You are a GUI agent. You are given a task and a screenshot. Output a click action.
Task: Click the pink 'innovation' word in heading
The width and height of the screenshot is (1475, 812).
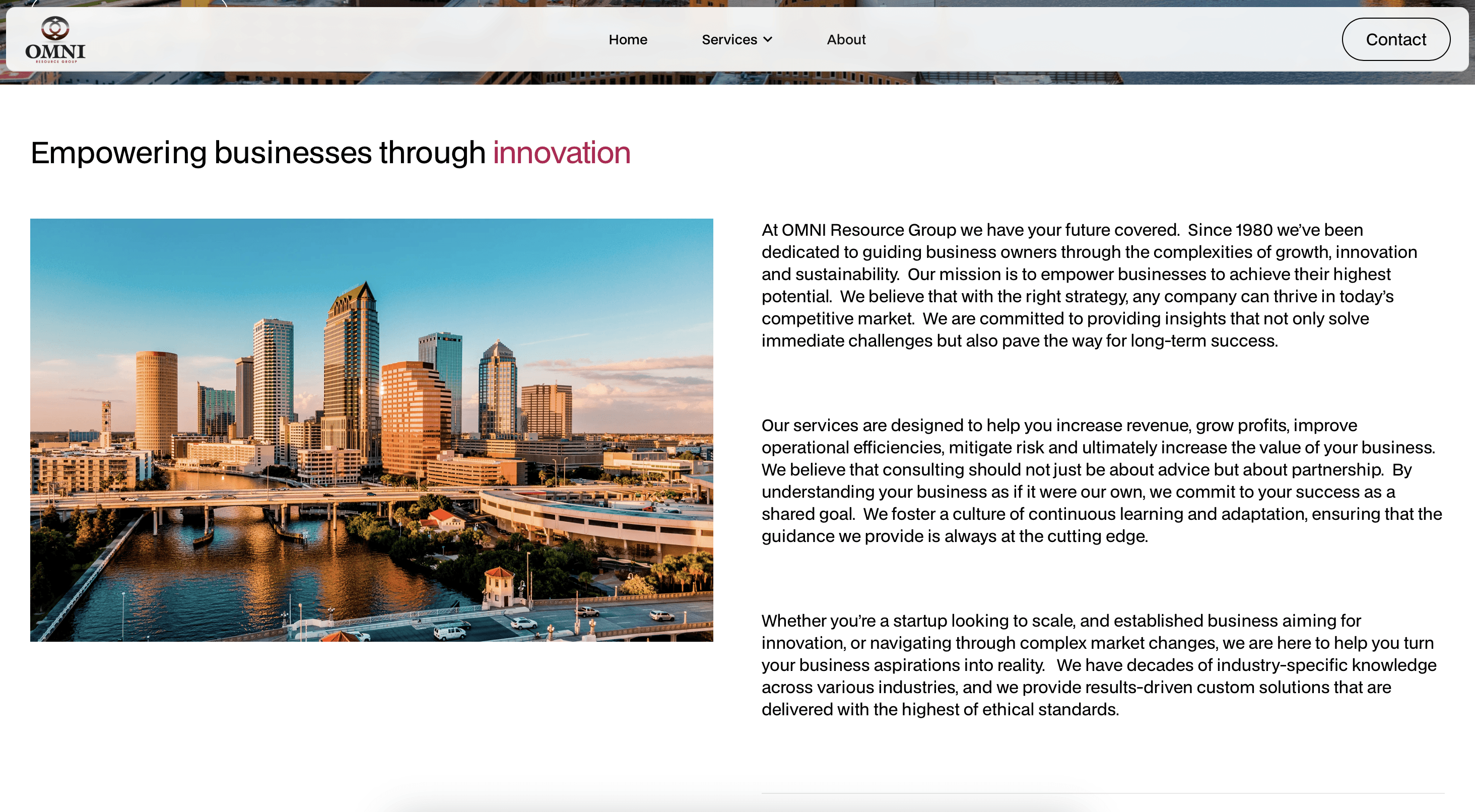coord(561,153)
